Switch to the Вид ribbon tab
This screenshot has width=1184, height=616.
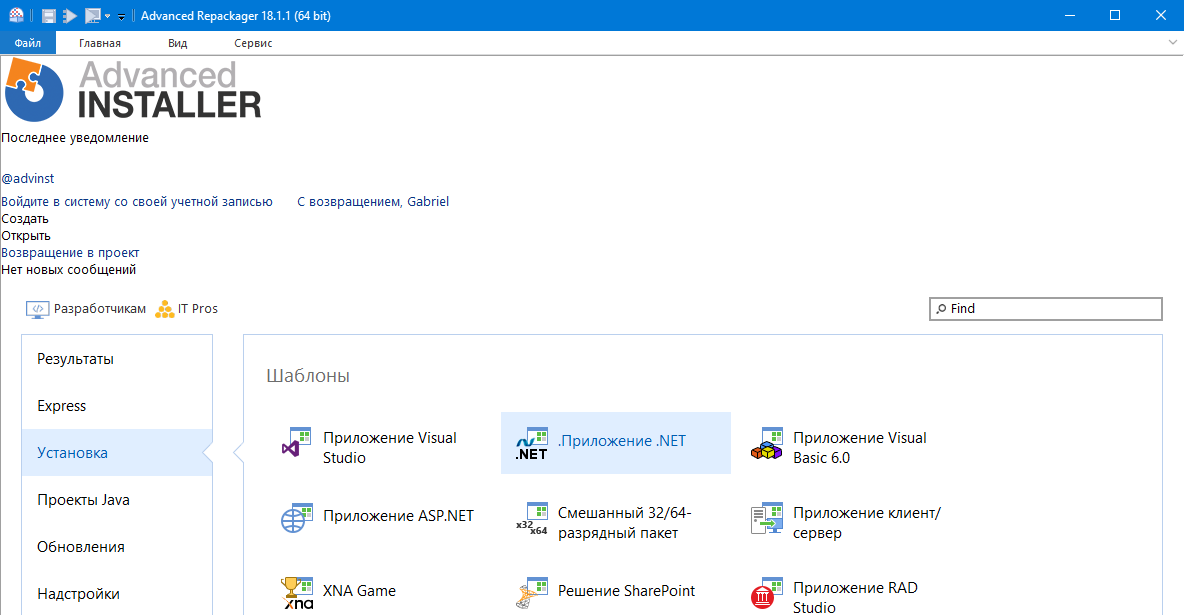pyautogui.click(x=177, y=43)
